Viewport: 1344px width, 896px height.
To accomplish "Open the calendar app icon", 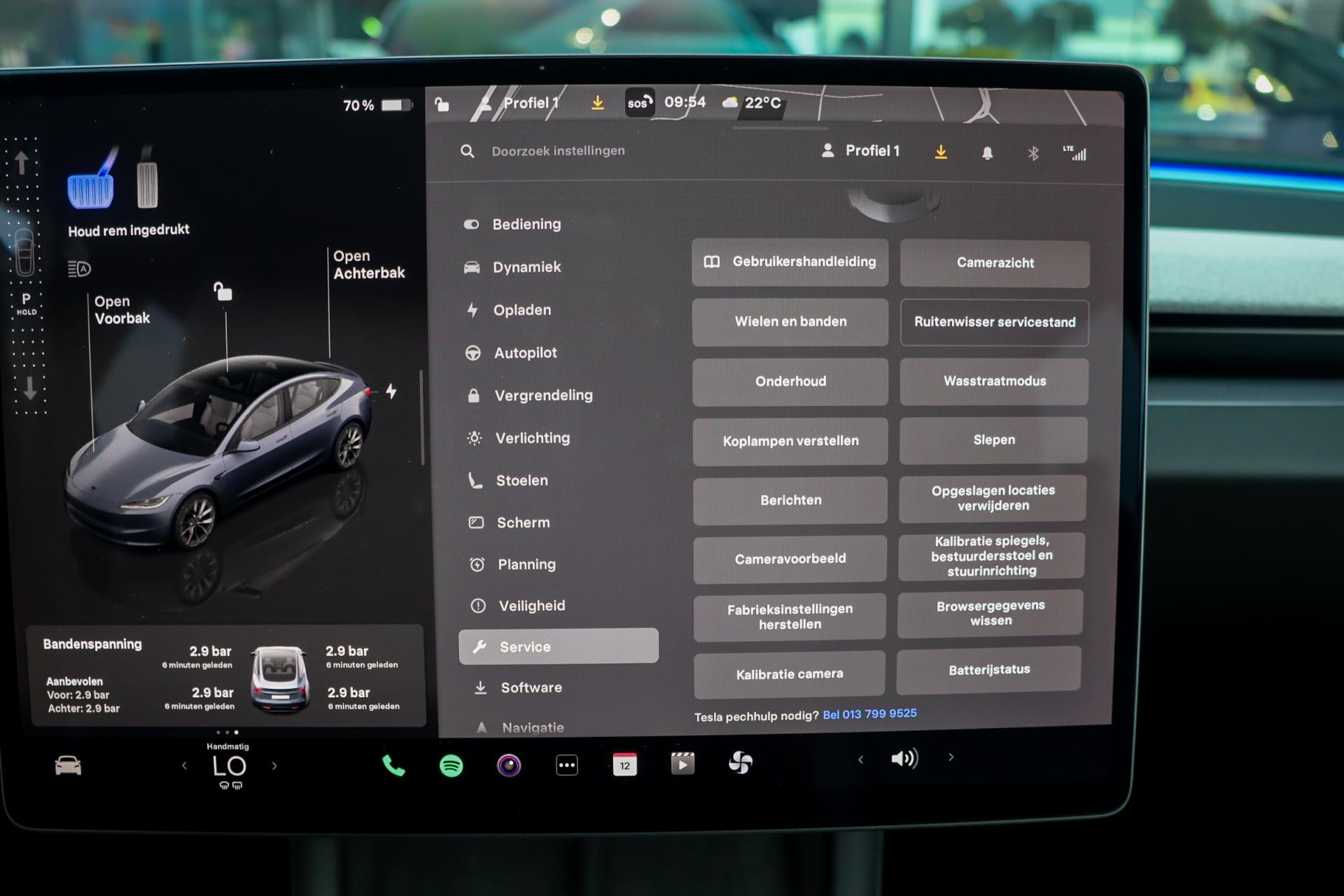I will (624, 764).
